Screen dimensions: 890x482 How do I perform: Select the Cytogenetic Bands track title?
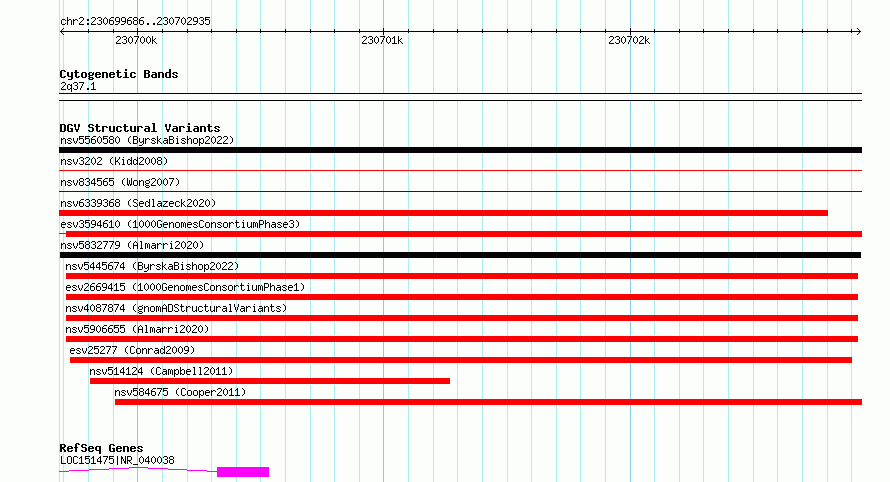coord(119,74)
